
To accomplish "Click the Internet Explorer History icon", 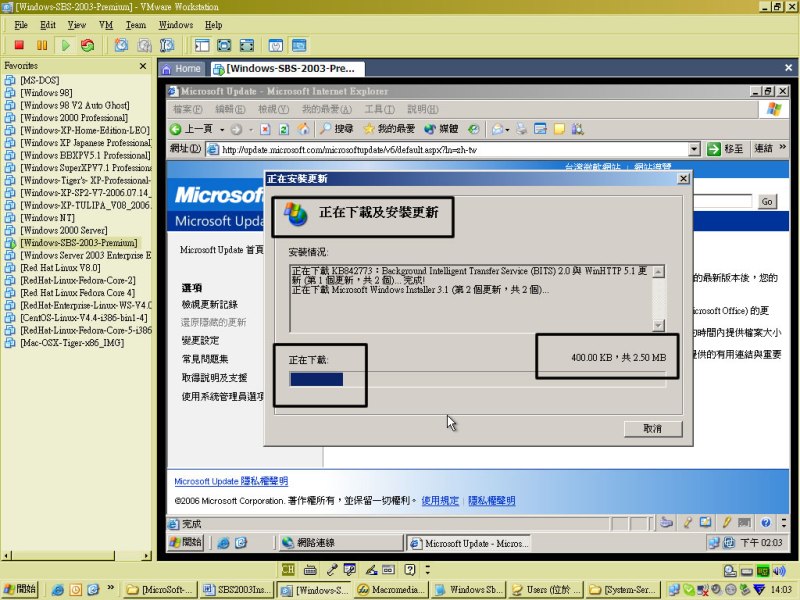I will click(x=473, y=129).
